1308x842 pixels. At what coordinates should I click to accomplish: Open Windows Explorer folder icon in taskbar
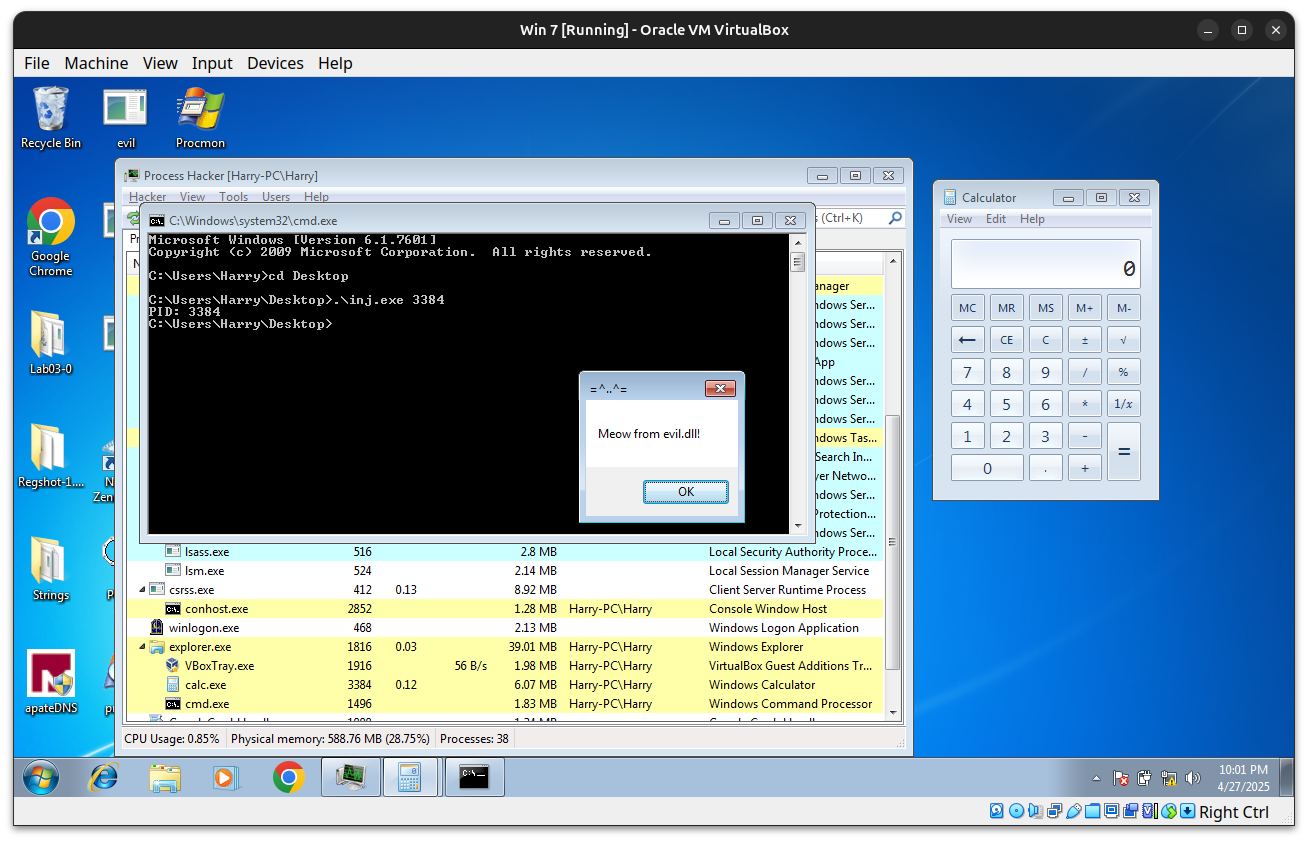click(164, 777)
